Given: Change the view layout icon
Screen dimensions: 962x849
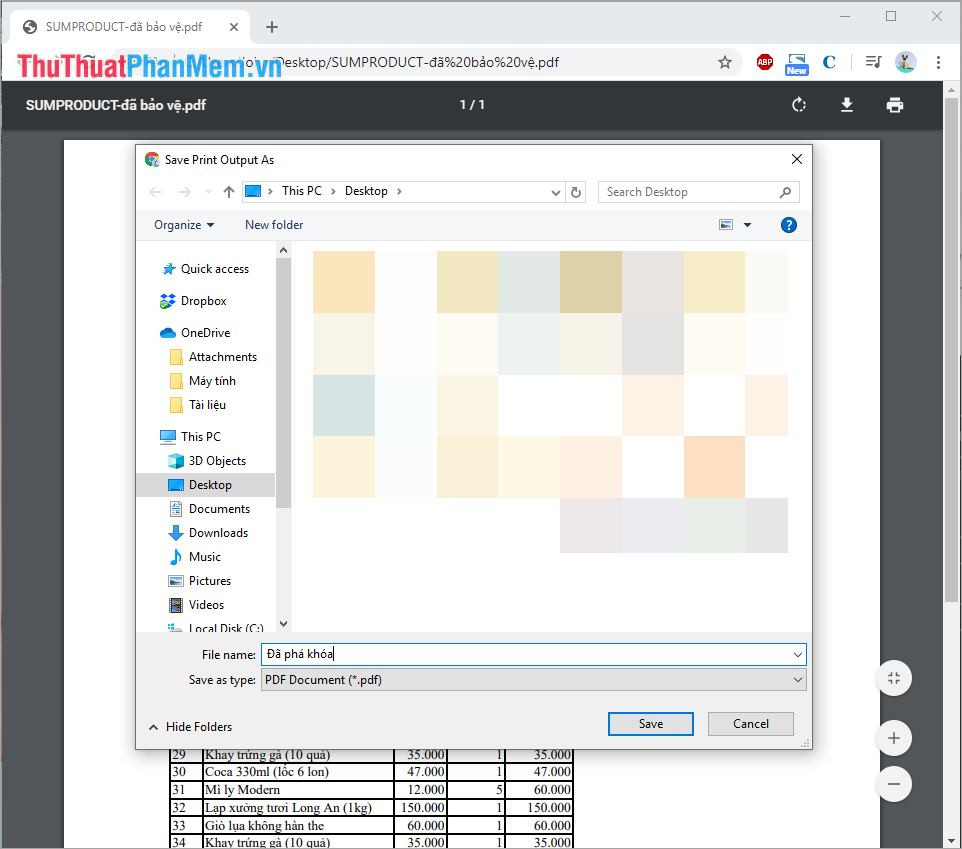Looking at the screenshot, I should click(x=726, y=225).
